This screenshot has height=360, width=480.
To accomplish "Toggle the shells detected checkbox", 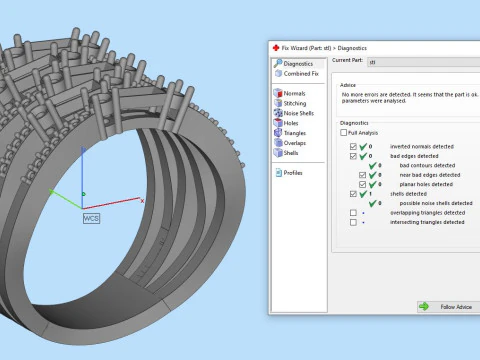I will [x=353, y=194].
